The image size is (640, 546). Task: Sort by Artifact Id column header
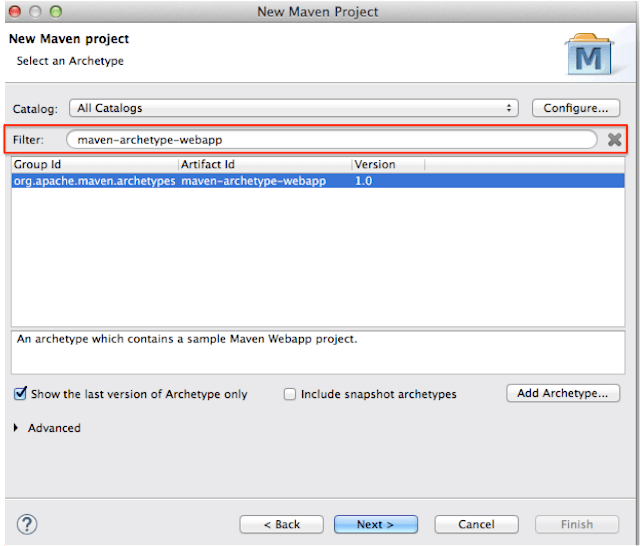[x=264, y=164]
